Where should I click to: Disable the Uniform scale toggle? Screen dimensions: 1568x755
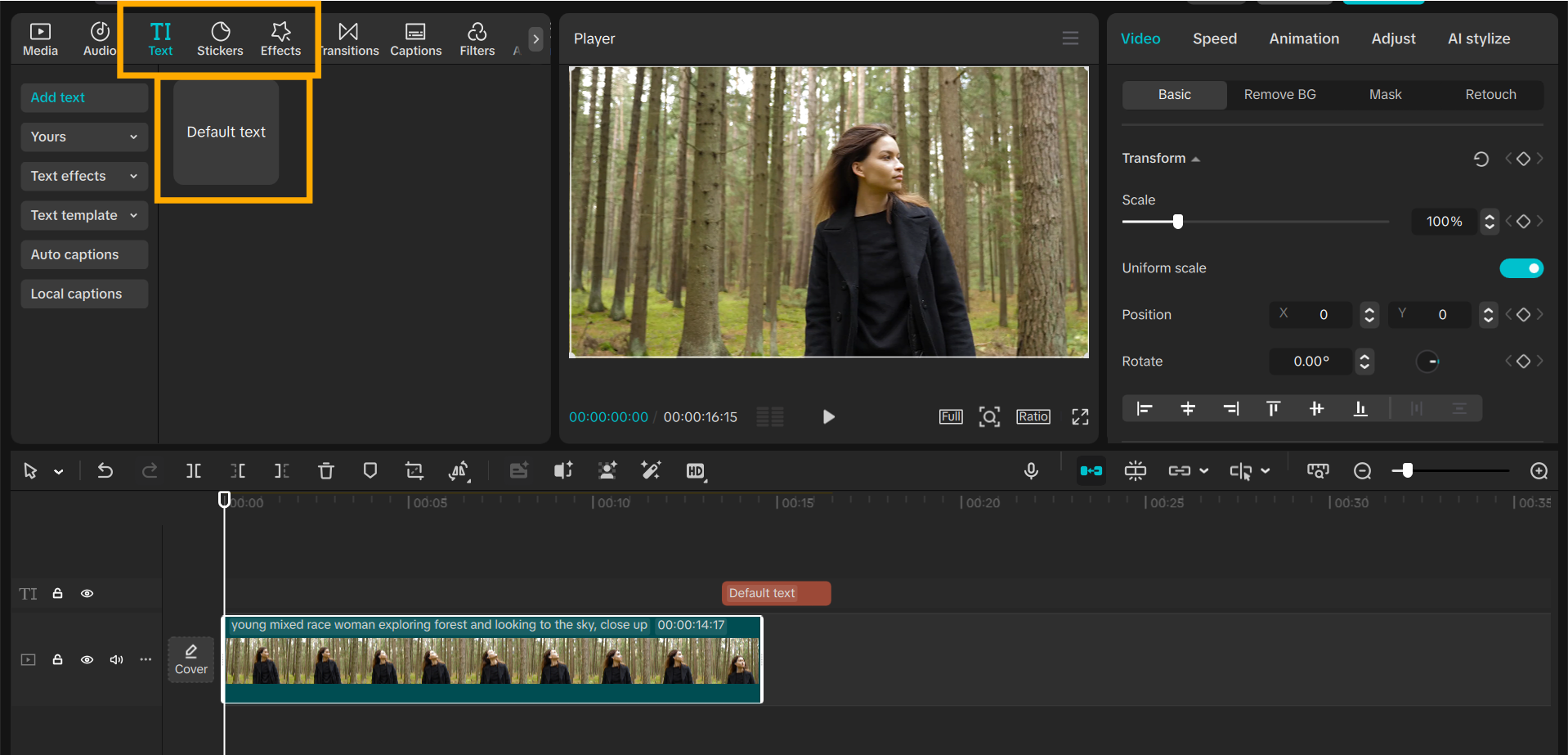1521,268
